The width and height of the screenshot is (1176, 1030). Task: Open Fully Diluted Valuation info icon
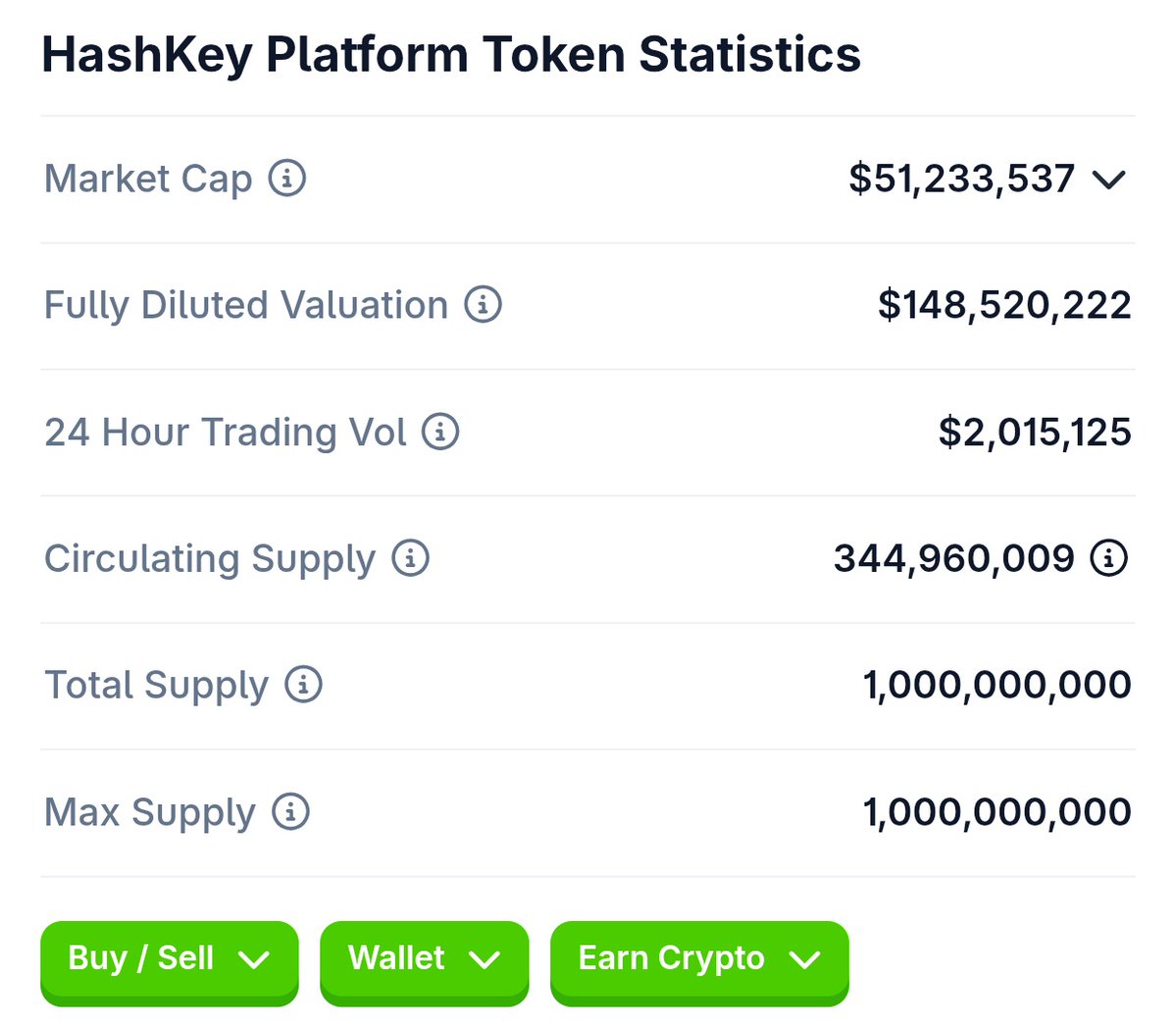click(x=483, y=304)
